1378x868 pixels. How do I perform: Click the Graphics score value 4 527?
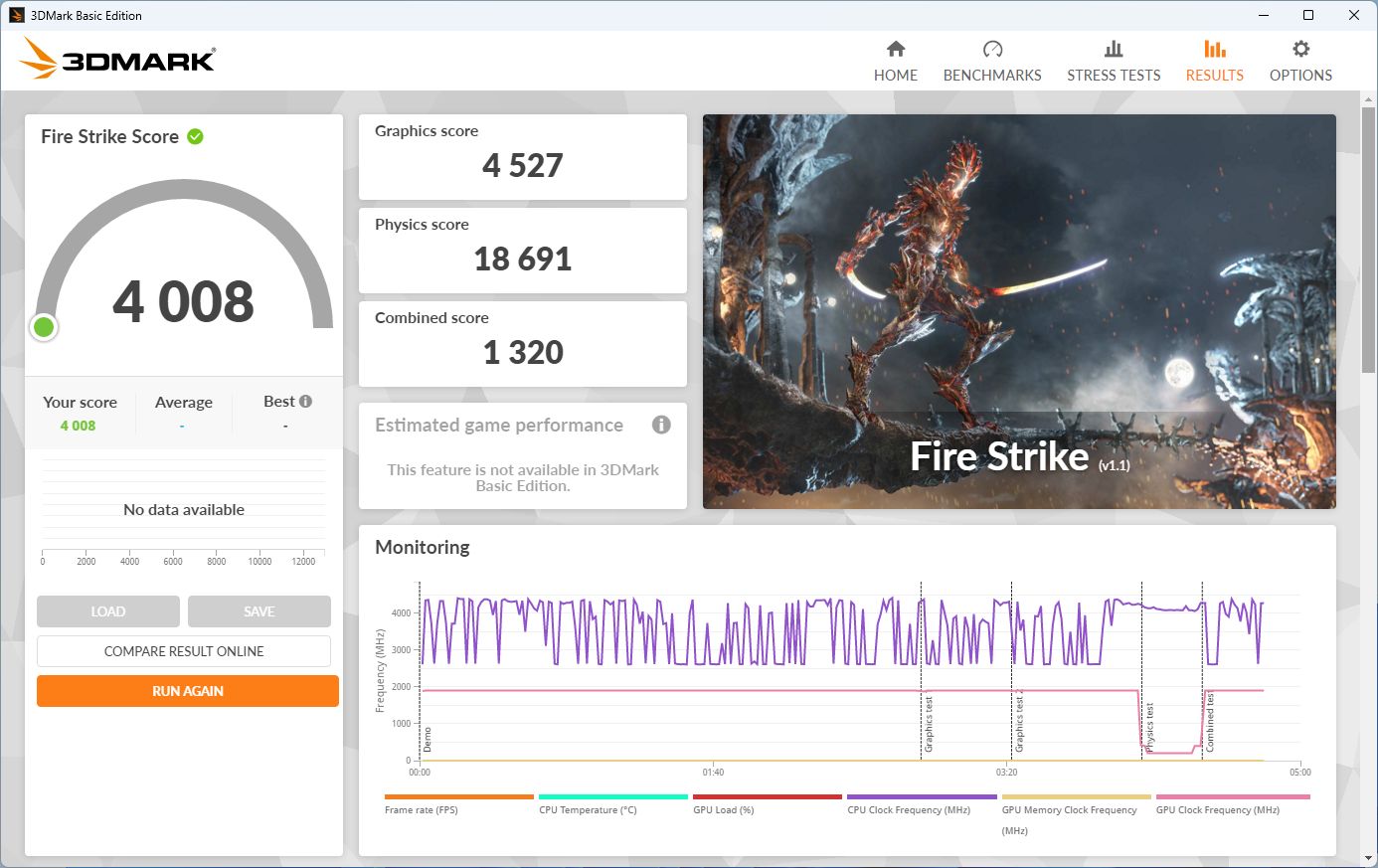click(x=523, y=165)
